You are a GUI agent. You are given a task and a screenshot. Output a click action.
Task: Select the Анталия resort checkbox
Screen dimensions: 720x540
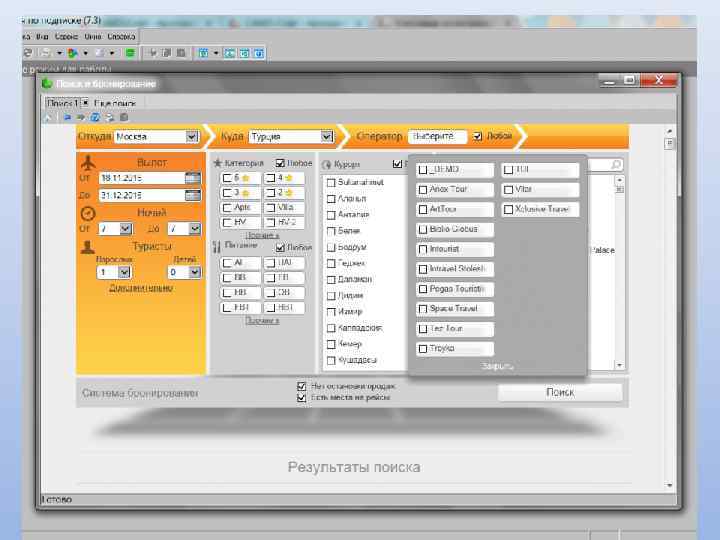331,215
